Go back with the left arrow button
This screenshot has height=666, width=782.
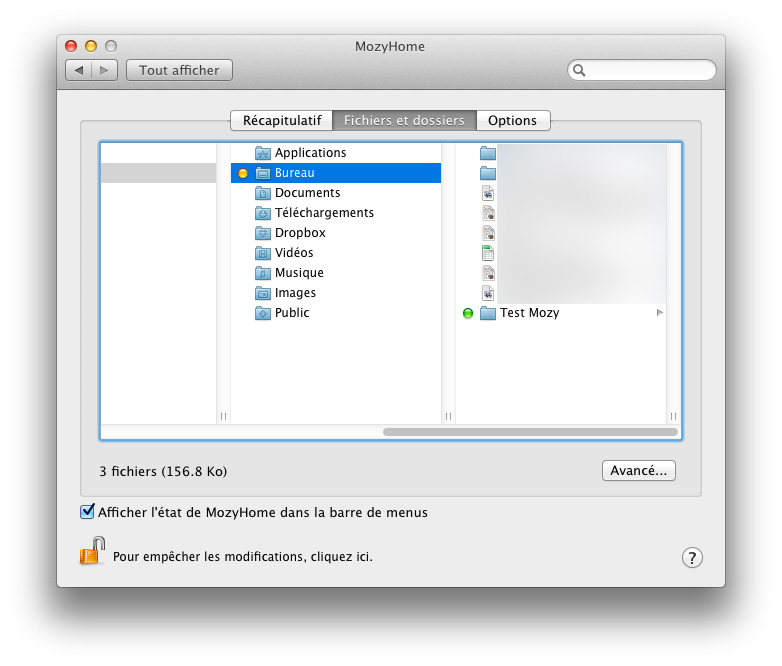pyautogui.click(x=79, y=70)
